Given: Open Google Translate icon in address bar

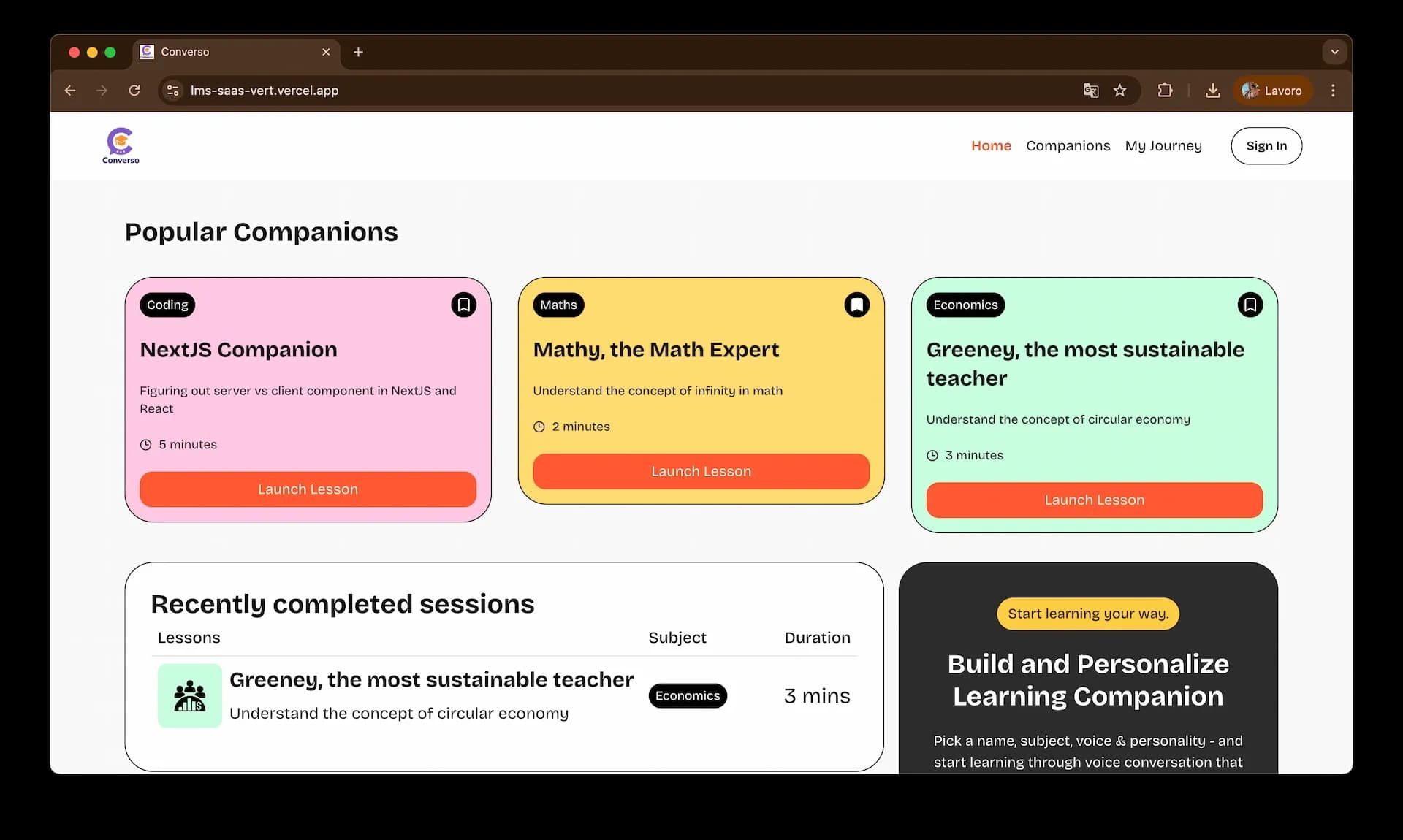Looking at the screenshot, I should click(1090, 91).
